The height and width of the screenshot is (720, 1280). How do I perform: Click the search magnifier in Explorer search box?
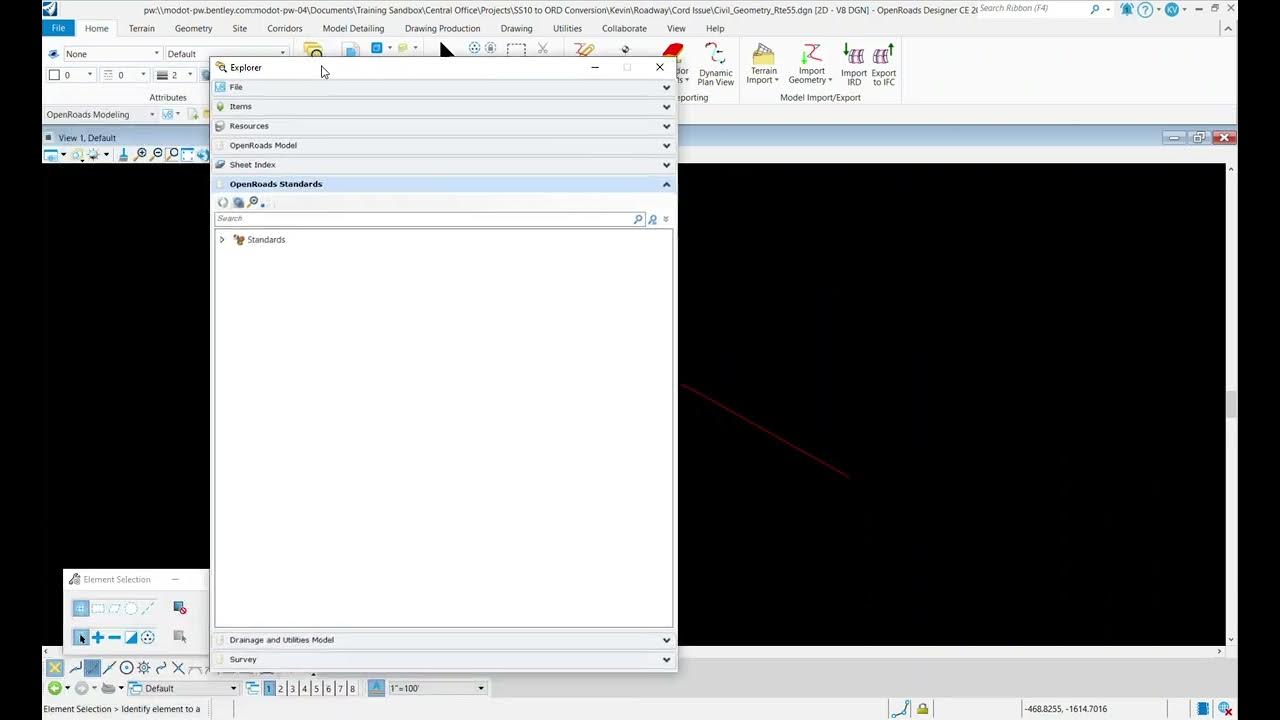[x=638, y=219]
